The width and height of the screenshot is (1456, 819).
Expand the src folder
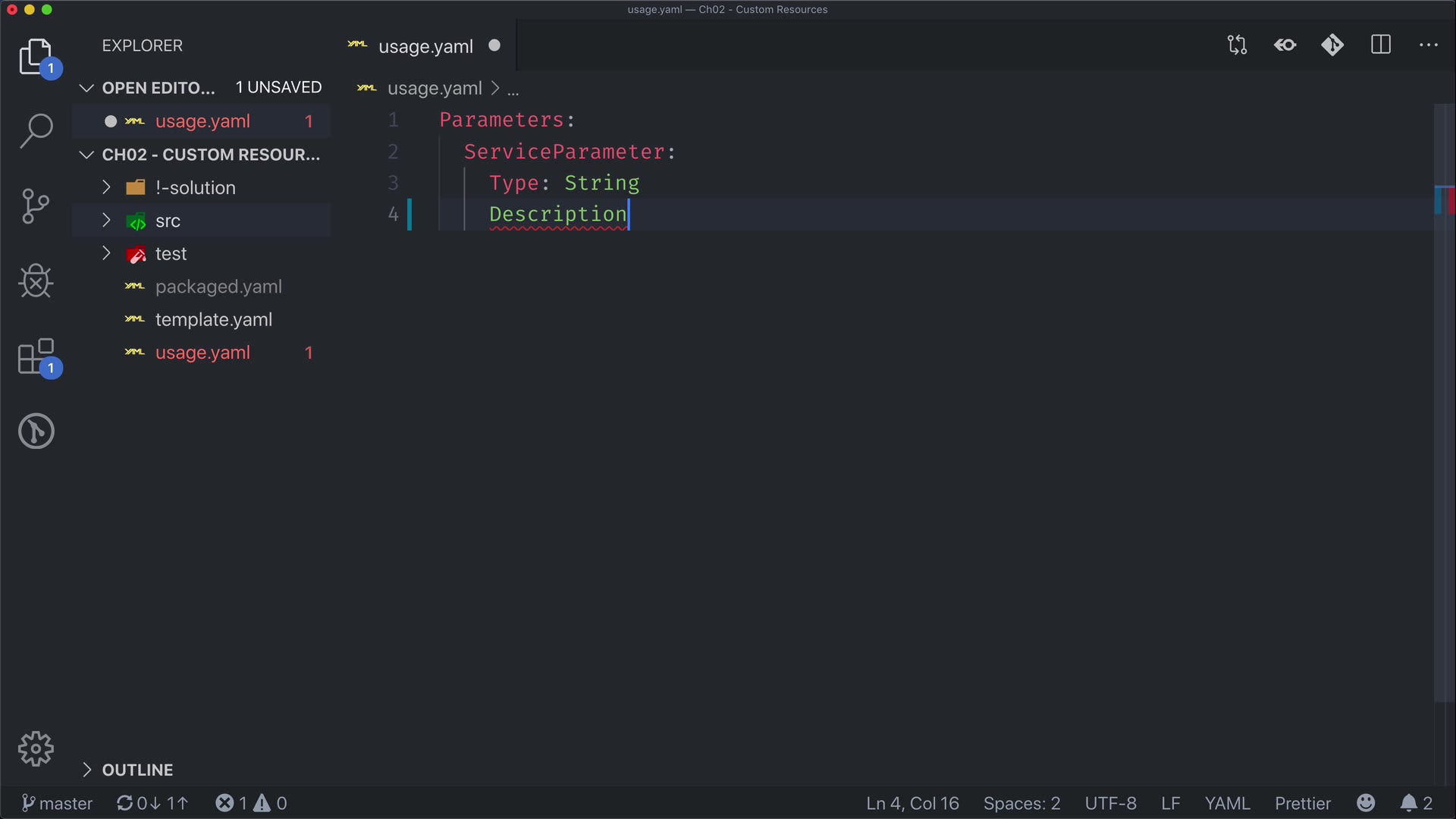coord(168,221)
